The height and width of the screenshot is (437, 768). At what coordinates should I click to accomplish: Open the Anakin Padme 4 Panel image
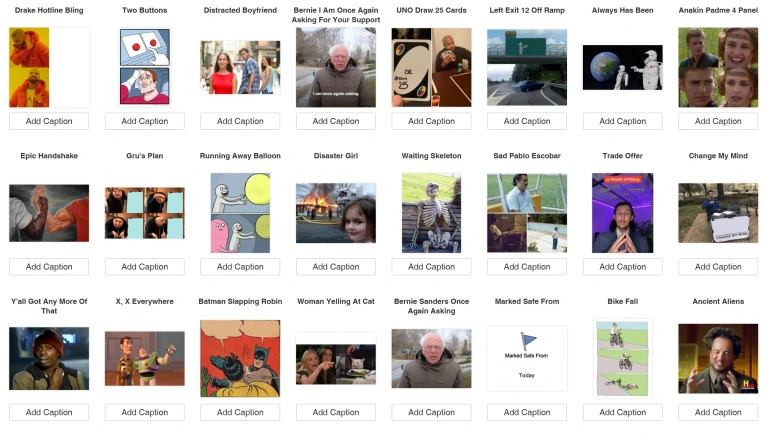(718, 67)
